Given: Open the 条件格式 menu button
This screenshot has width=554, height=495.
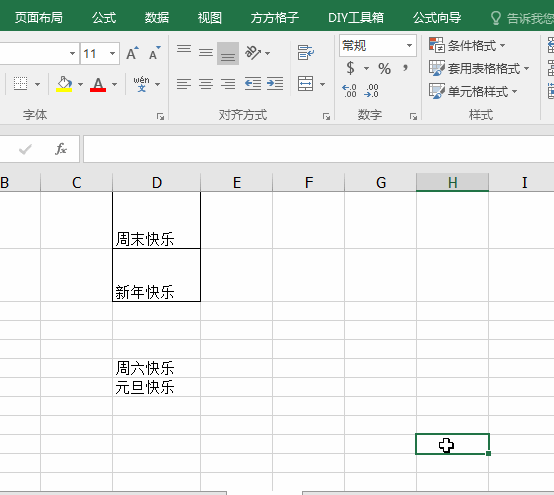Looking at the screenshot, I should point(467,45).
